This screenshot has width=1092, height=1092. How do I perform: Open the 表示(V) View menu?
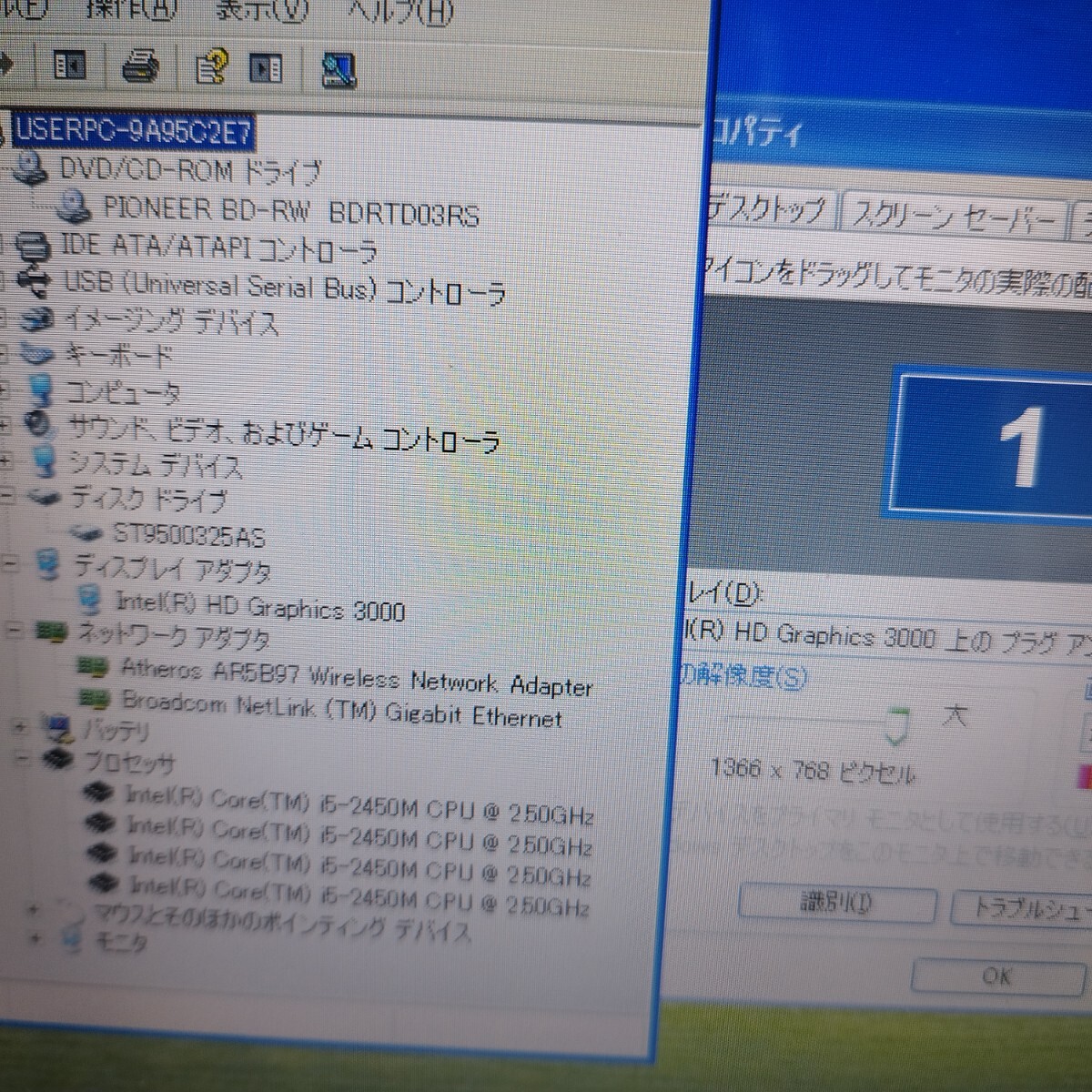[261, 11]
